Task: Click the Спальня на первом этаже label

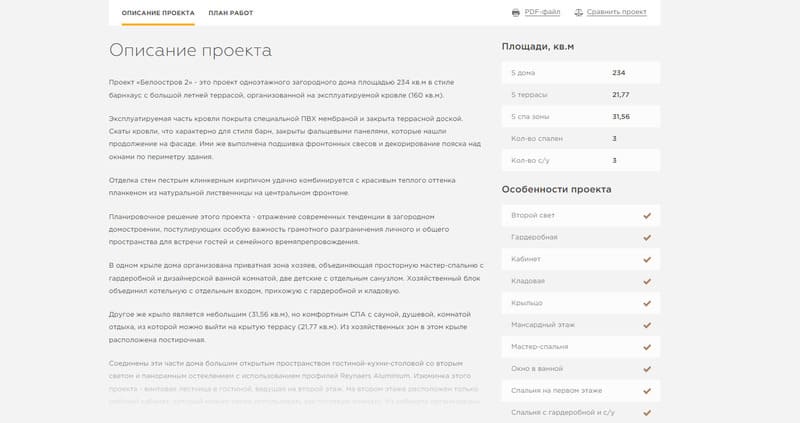Action: (x=557, y=391)
